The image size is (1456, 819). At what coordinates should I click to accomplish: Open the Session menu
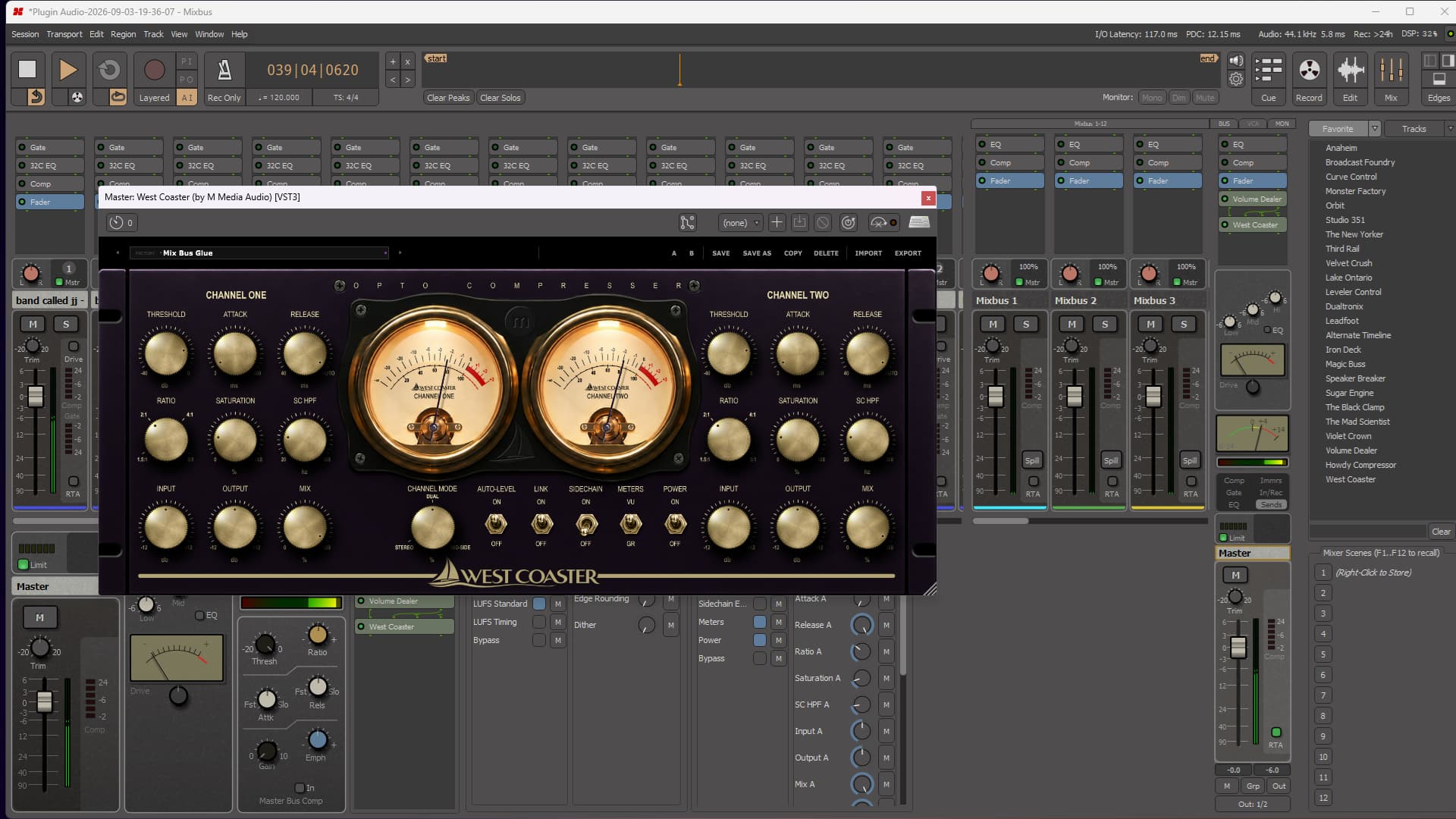(25, 34)
